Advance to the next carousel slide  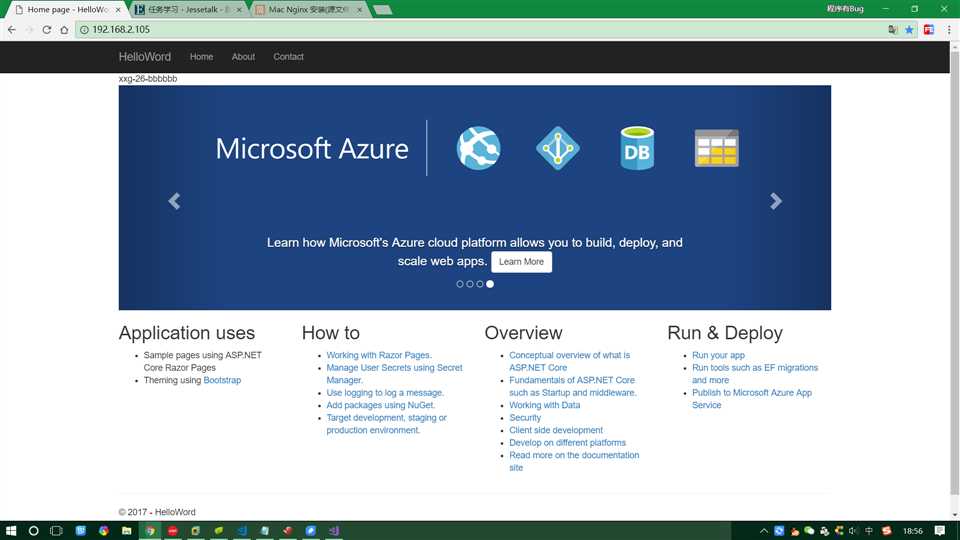point(776,201)
